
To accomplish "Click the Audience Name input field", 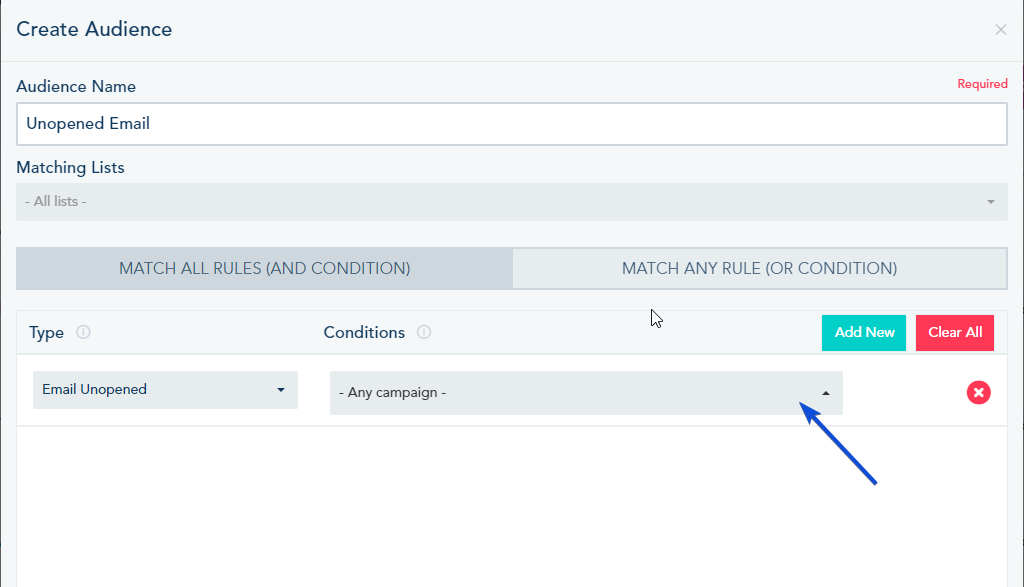I will 511,124.
